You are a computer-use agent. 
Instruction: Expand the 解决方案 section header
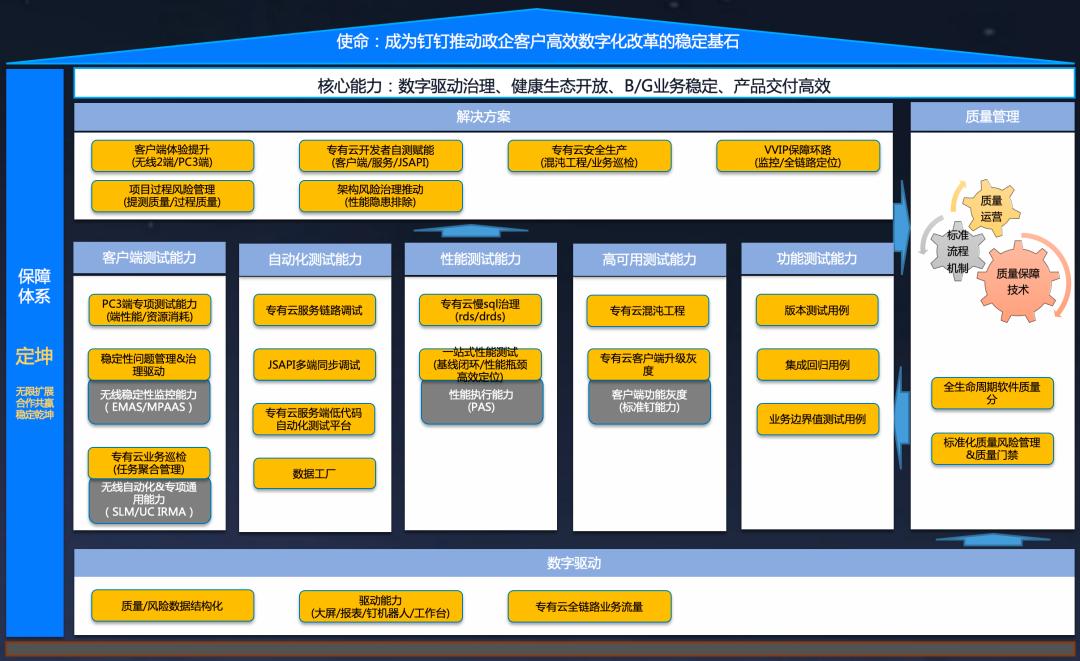[481, 117]
